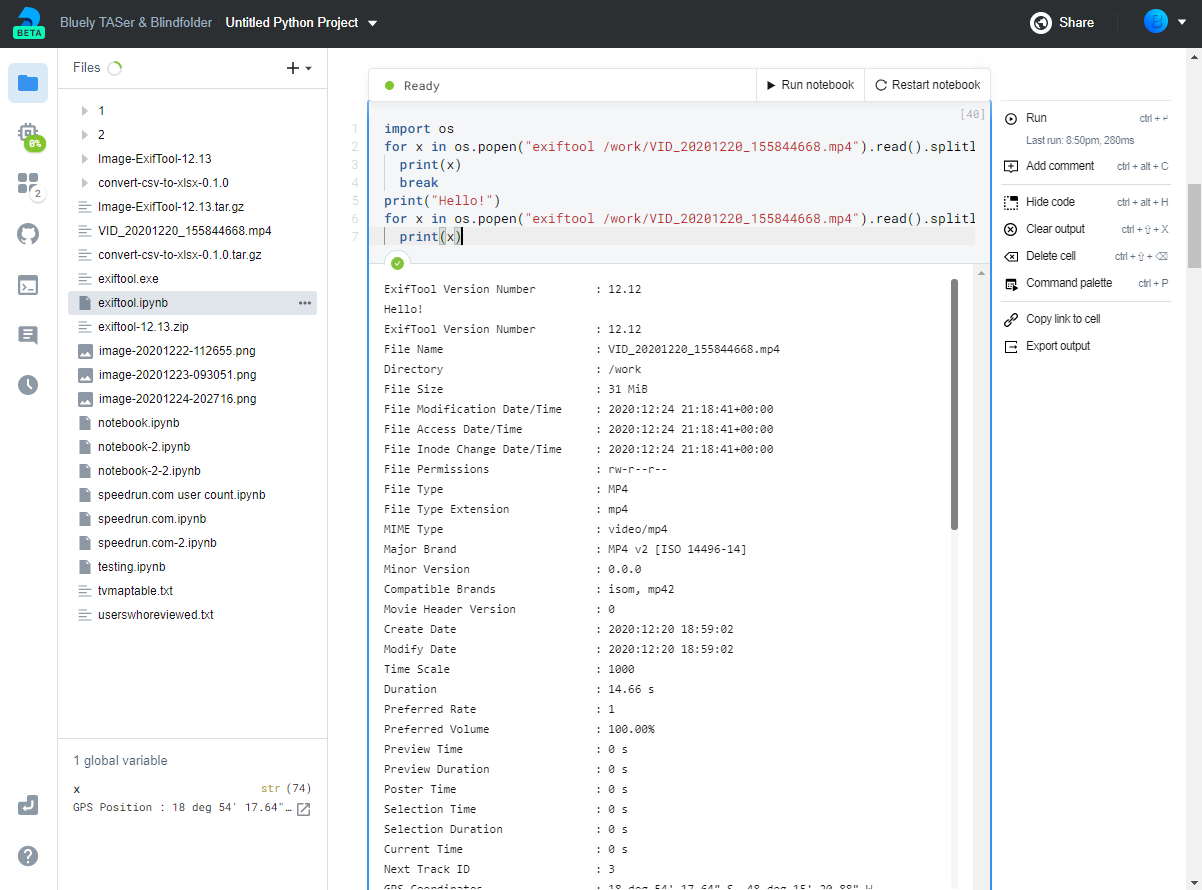This screenshot has height=890, width=1202.
Task: Click the three-dots menu on exiftool.ipynb
Action: 305,303
